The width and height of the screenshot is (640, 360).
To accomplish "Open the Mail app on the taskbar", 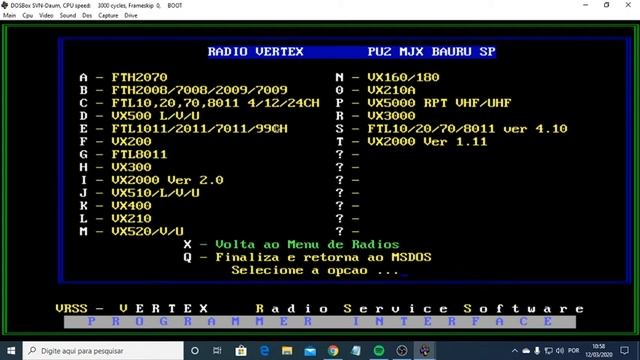I will 310,351.
